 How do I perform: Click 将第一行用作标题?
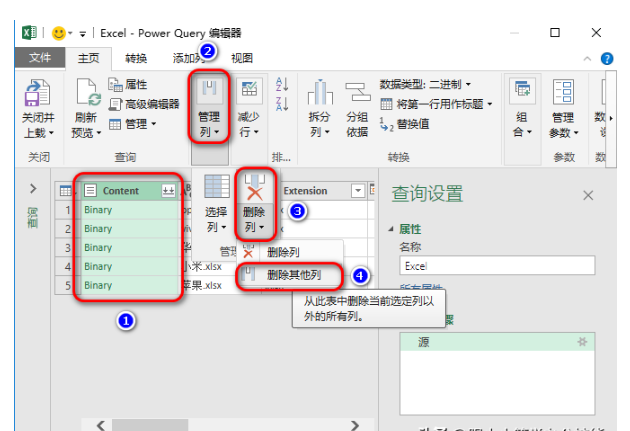pyautogui.click(x=436, y=104)
